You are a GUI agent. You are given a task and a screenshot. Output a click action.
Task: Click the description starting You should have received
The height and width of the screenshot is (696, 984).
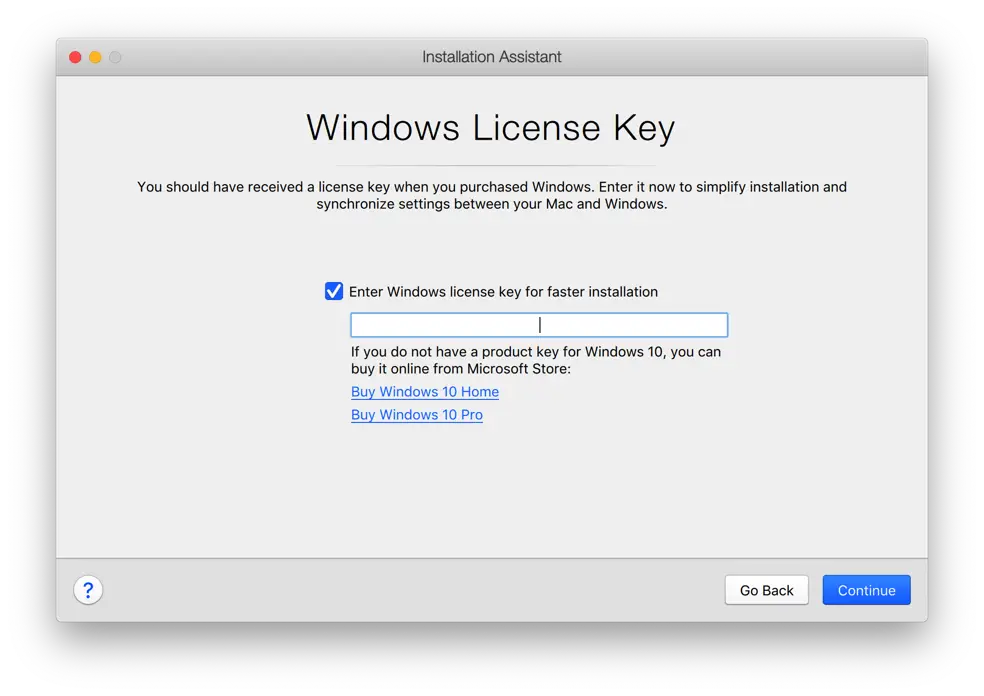(492, 195)
